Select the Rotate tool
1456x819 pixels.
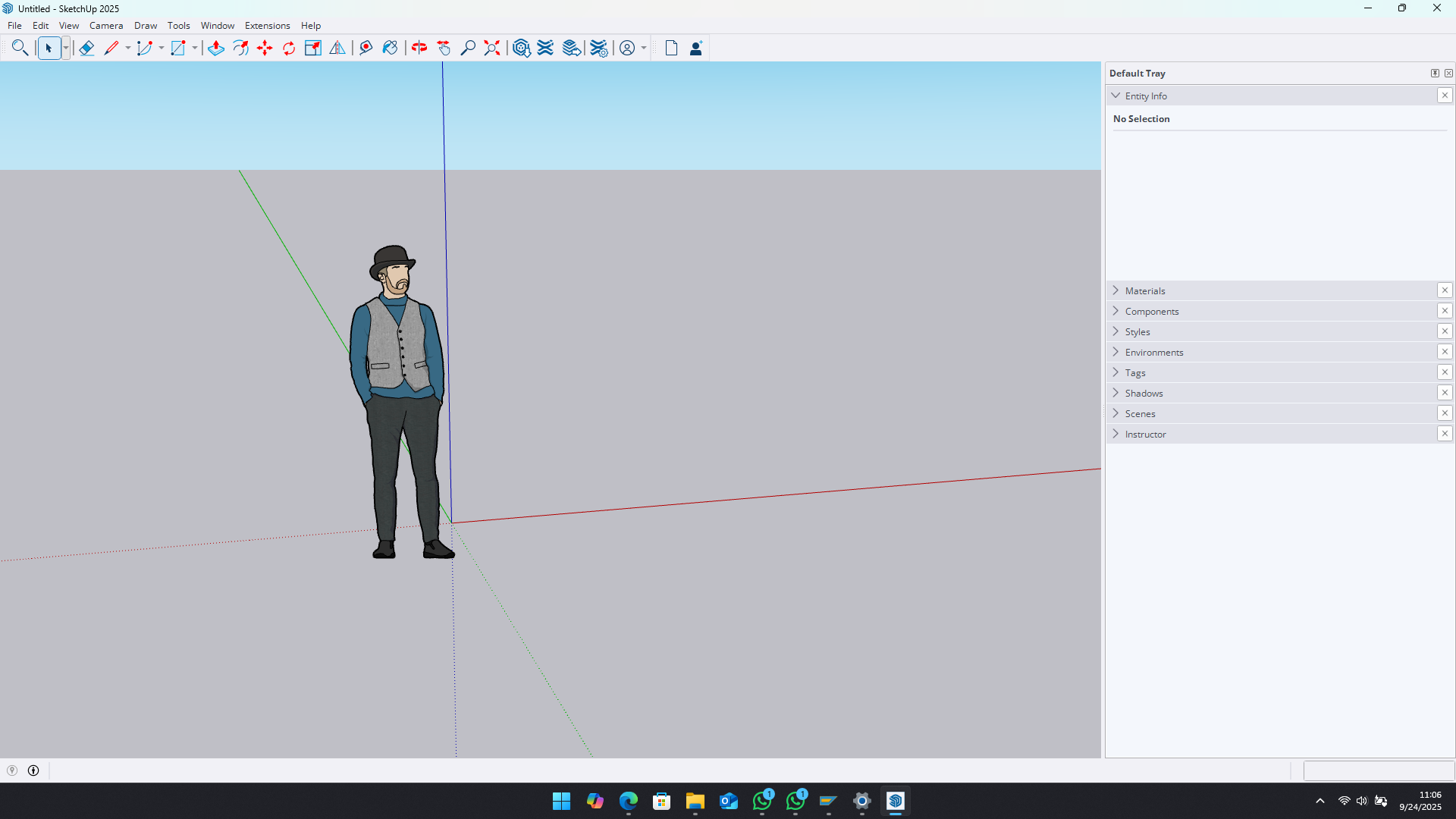click(289, 49)
